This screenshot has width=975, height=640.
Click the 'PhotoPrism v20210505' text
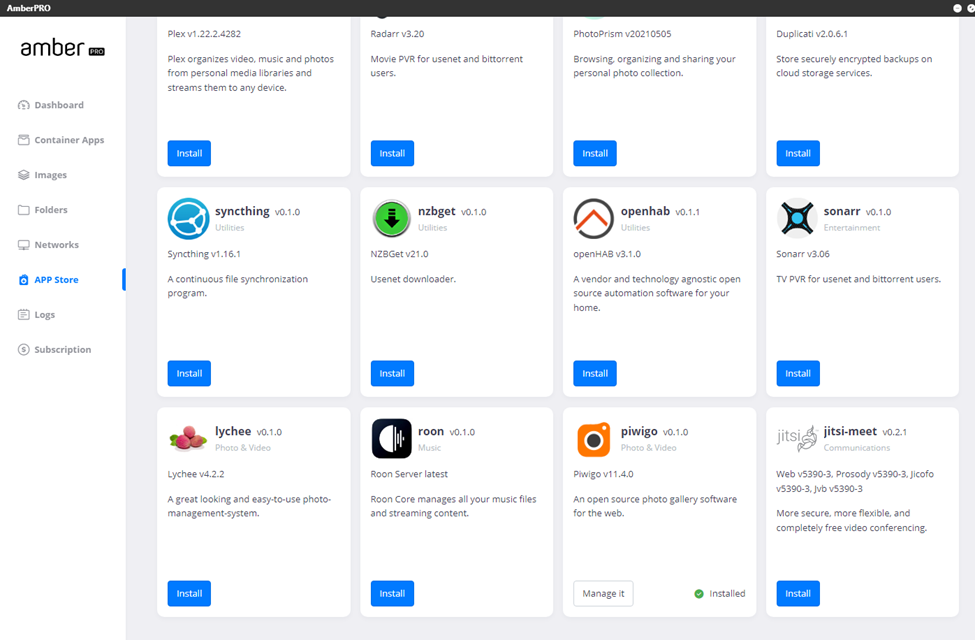tap(622, 34)
